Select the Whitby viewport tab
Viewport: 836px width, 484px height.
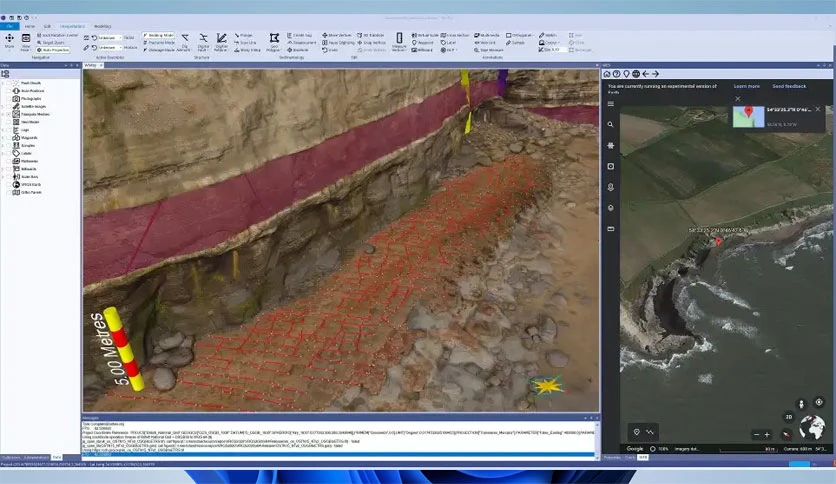coord(91,66)
